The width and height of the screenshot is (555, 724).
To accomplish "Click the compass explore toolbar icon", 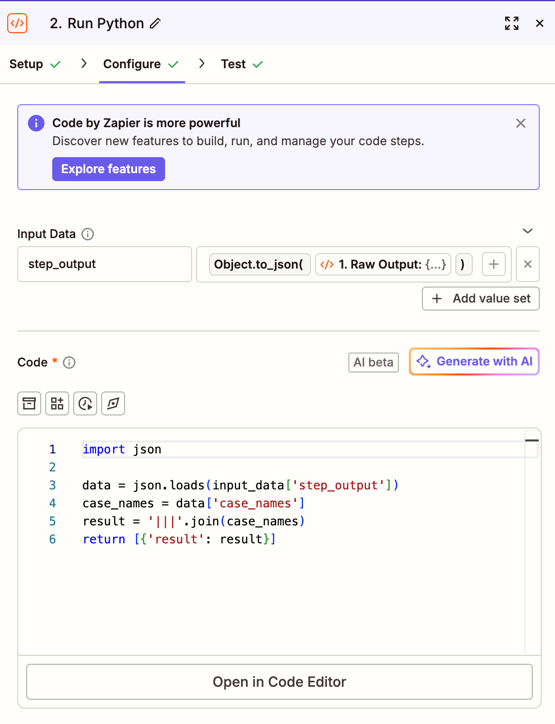I will coord(113,404).
